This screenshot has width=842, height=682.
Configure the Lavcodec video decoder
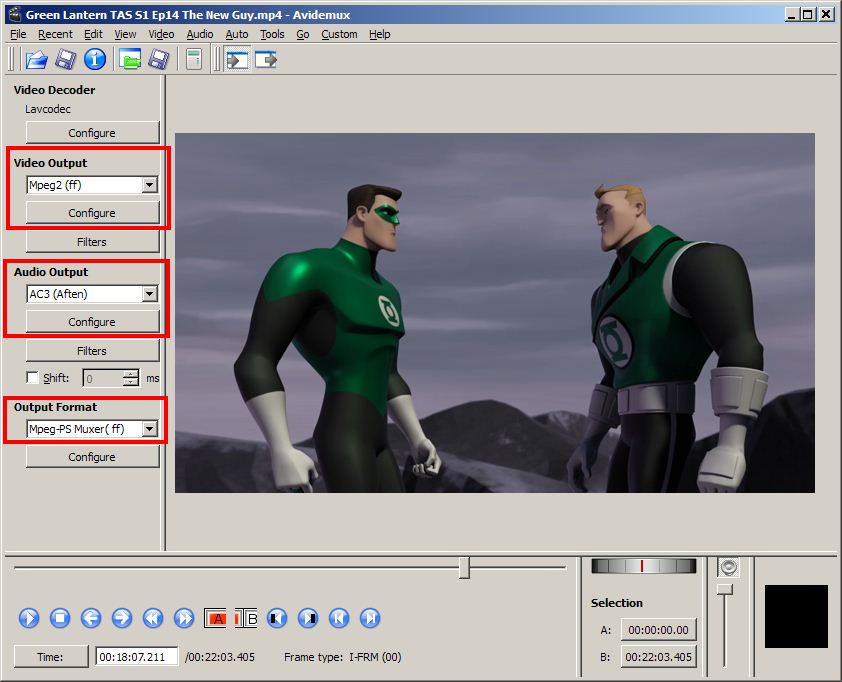92,133
